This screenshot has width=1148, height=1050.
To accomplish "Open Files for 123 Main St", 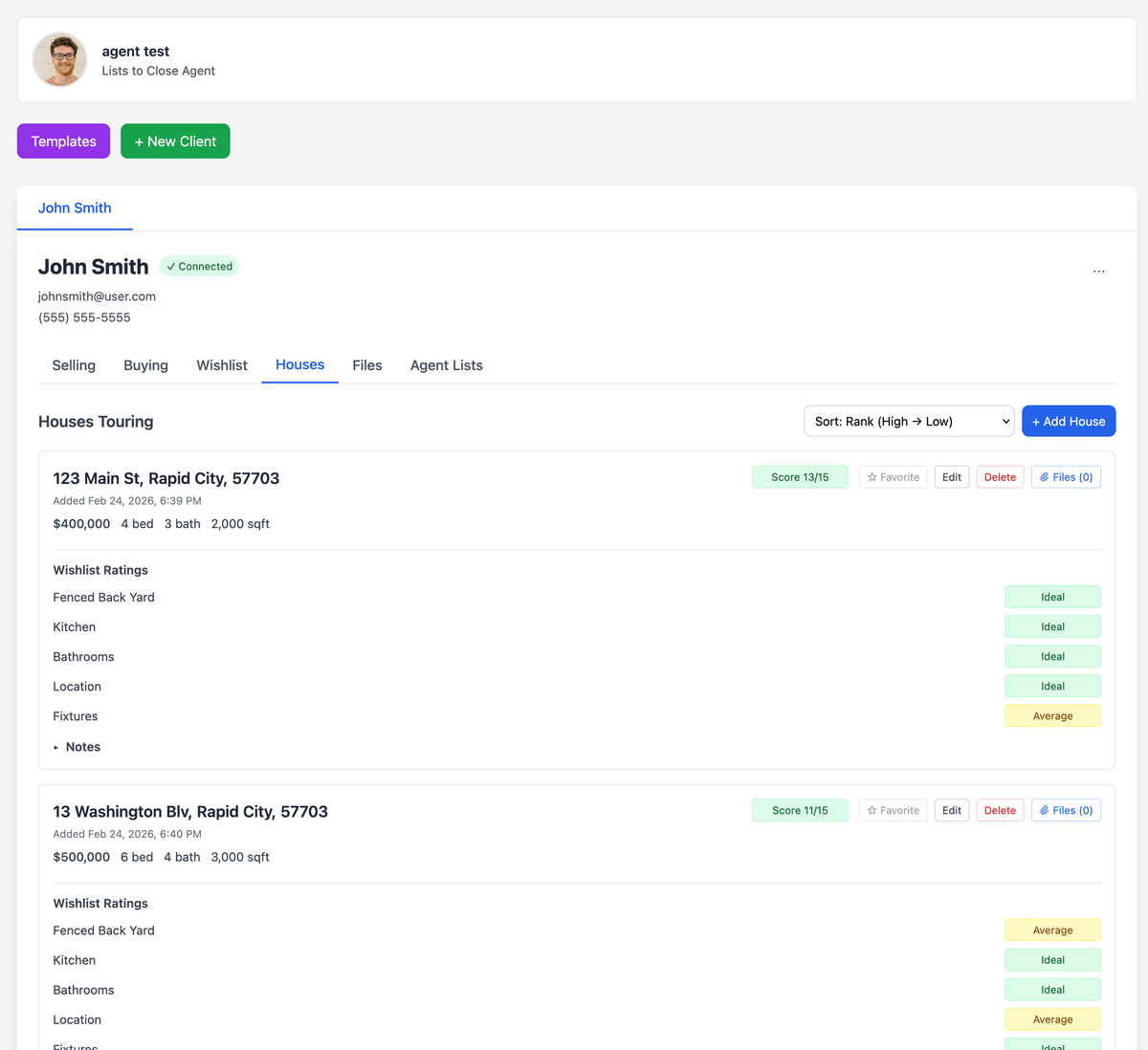I will [1066, 477].
